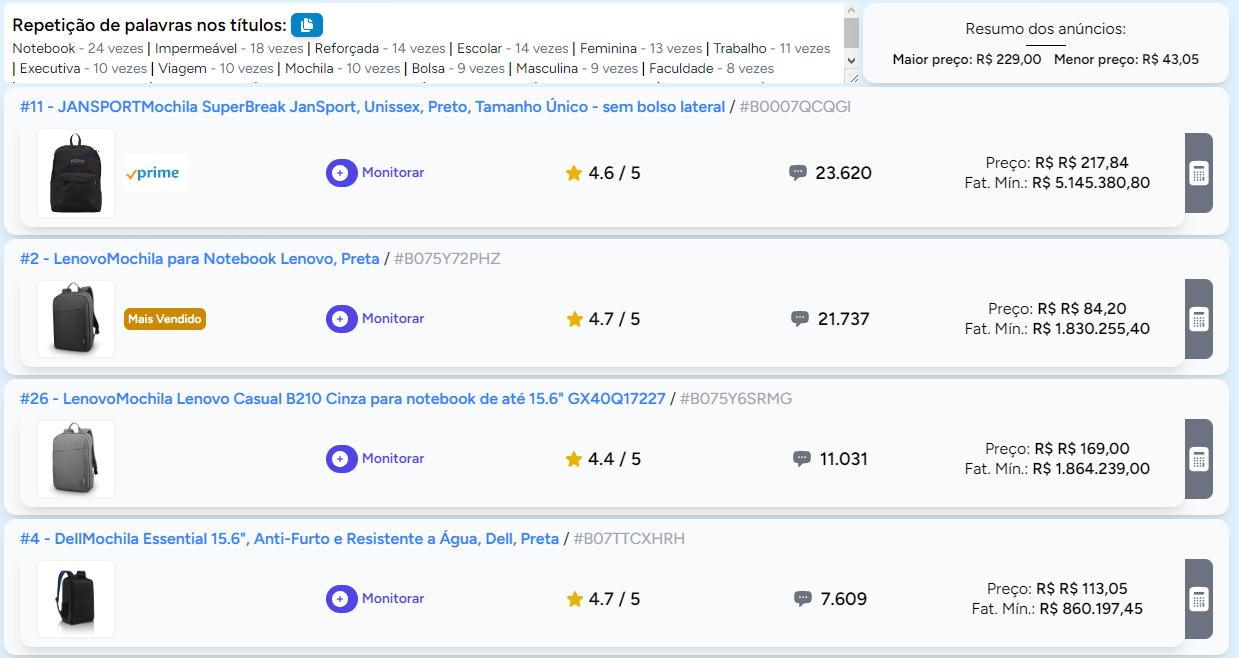Open calculator for Lenovo Casual B210 listing

[1198, 459]
